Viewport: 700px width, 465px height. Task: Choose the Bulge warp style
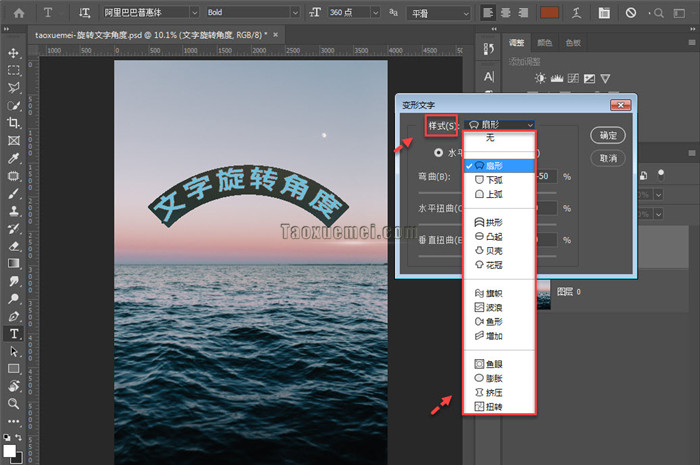click(499, 237)
